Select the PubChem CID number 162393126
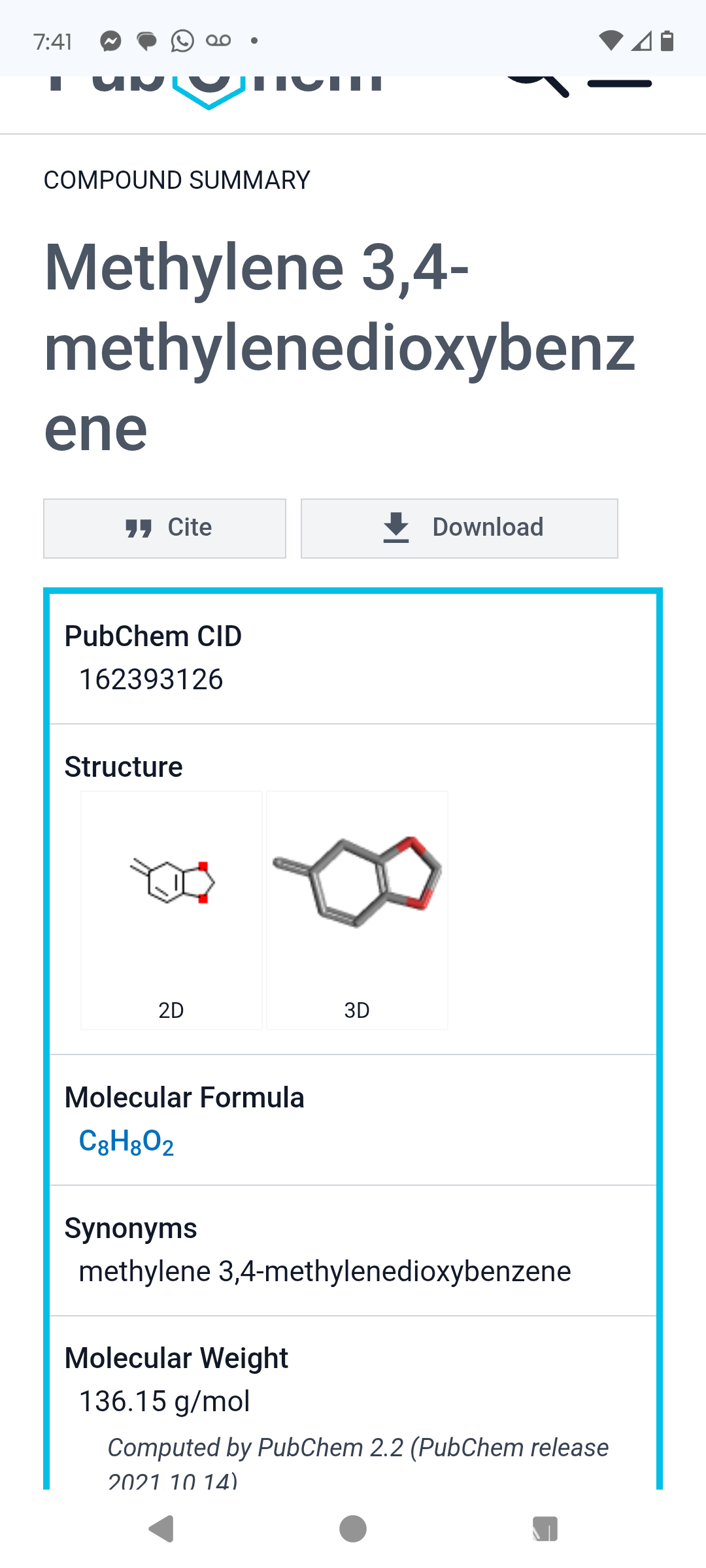This screenshot has width=706, height=1568. (x=151, y=679)
